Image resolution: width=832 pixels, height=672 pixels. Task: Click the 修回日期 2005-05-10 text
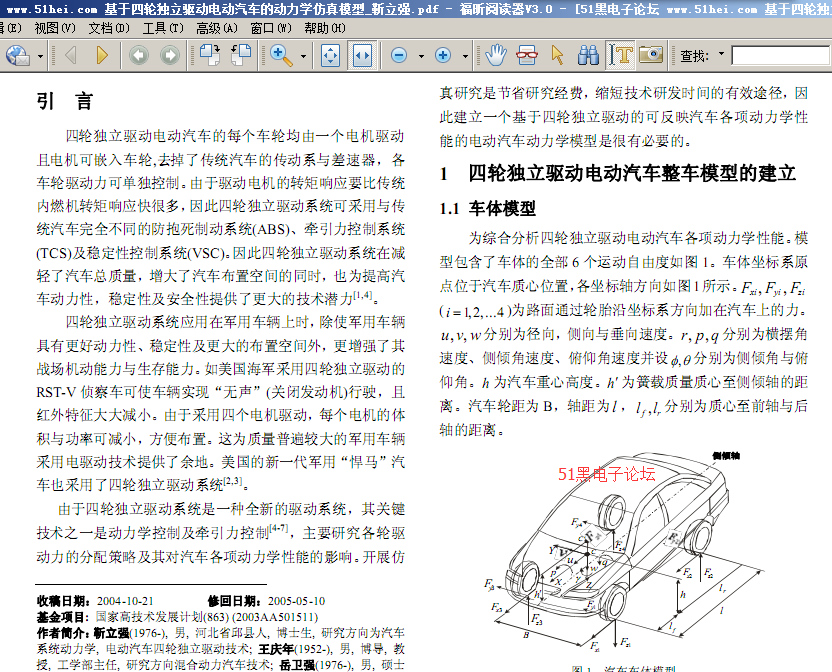266,601
